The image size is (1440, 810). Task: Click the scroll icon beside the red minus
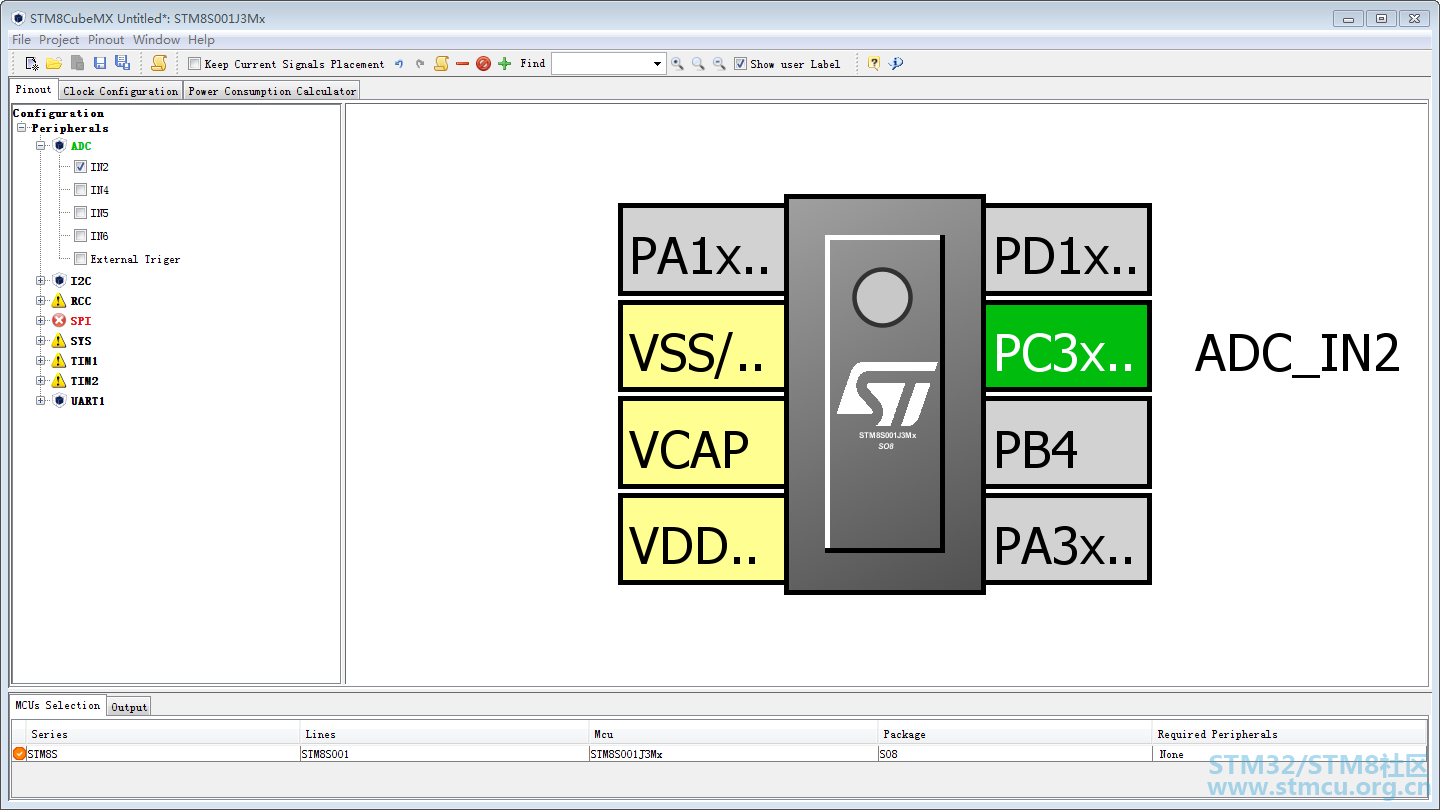pyautogui.click(x=441, y=63)
